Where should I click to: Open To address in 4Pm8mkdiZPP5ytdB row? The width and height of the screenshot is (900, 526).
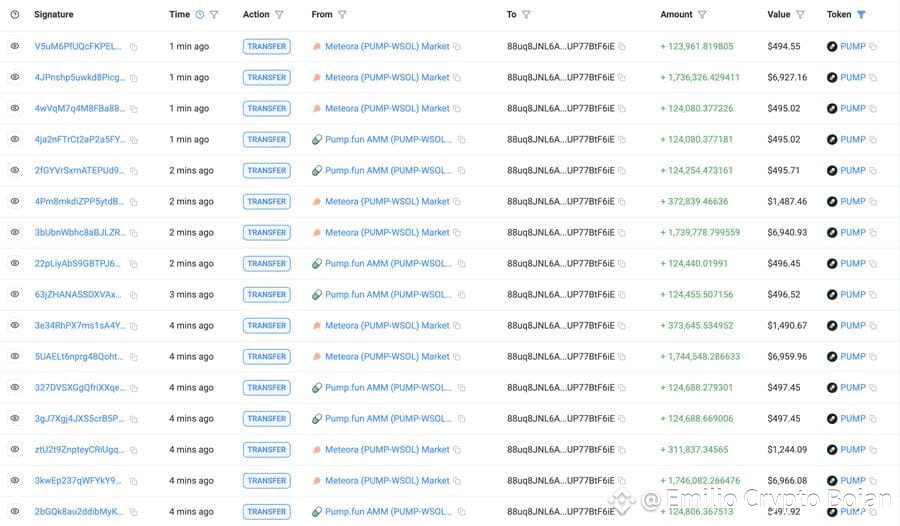tap(560, 202)
